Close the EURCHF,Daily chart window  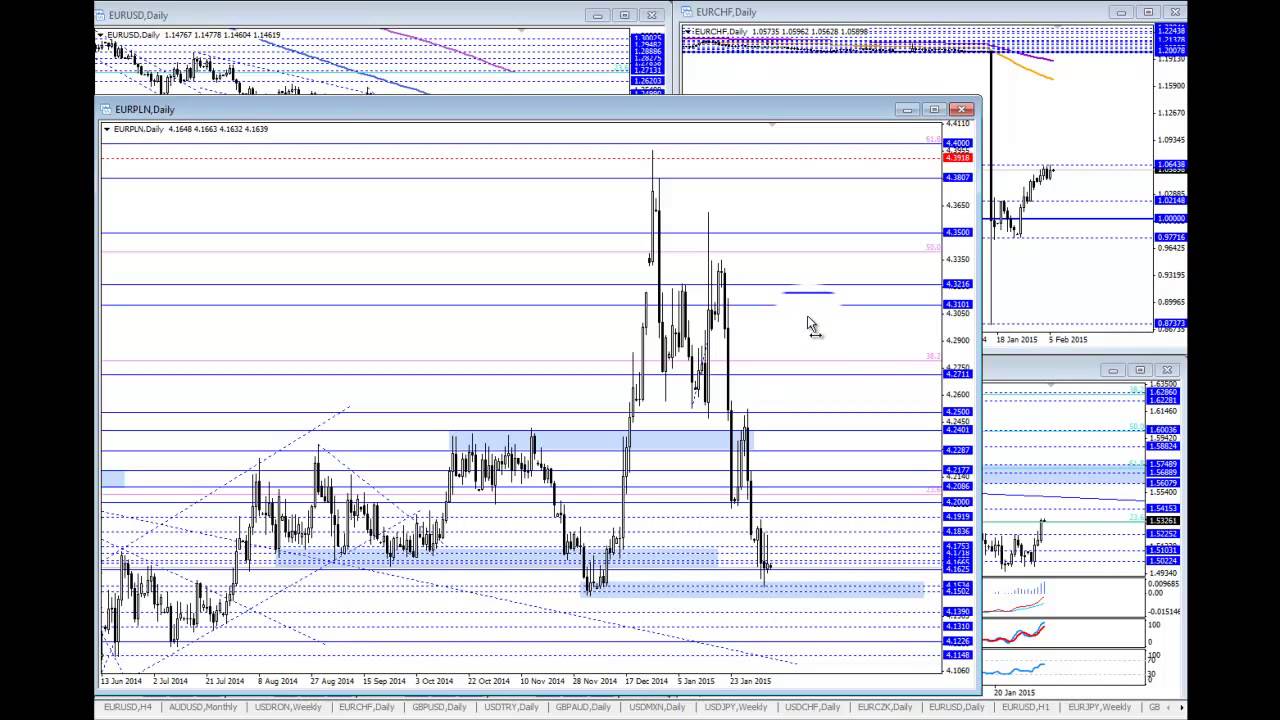[1175, 12]
